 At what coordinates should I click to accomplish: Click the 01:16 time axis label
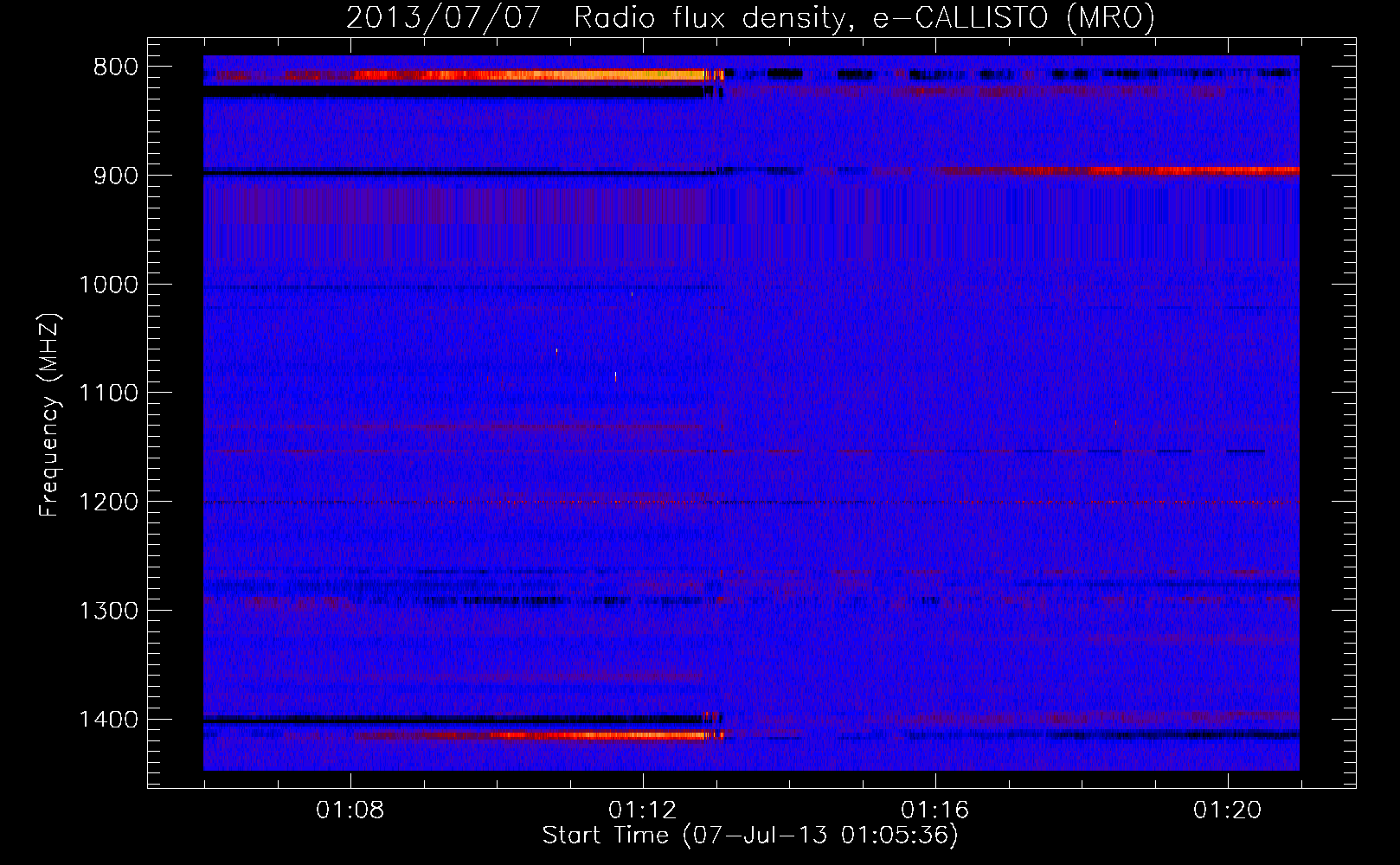click(935, 811)
